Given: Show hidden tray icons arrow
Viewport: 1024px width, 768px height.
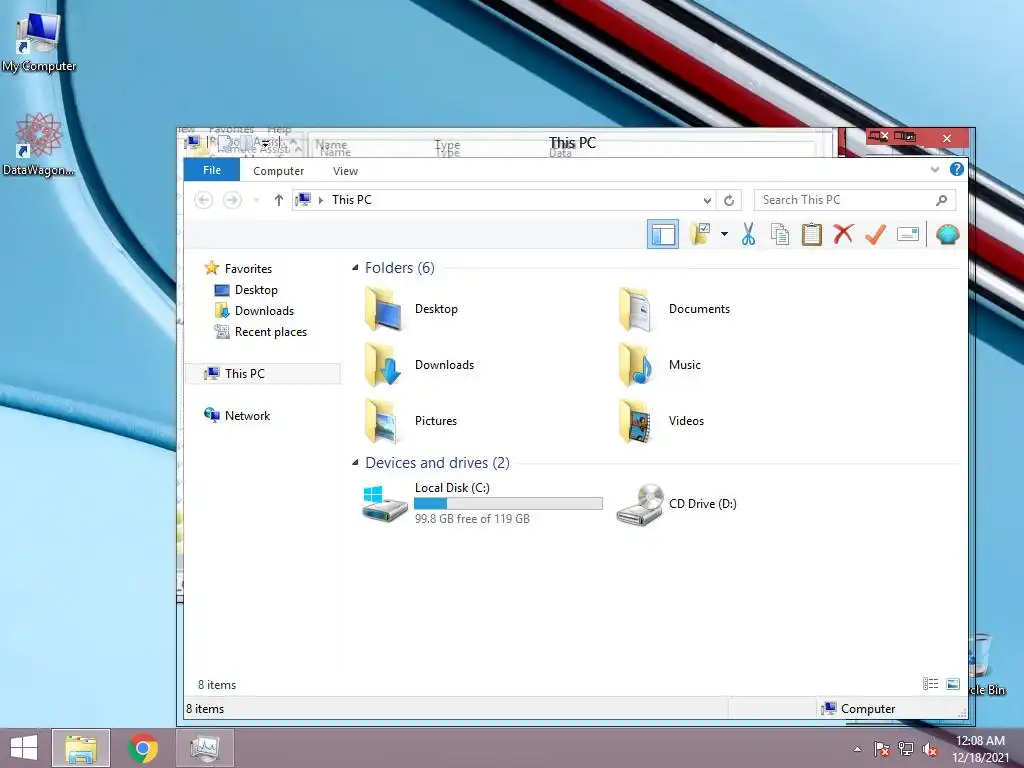Looking at the screenshot, I should coord(857,749).
